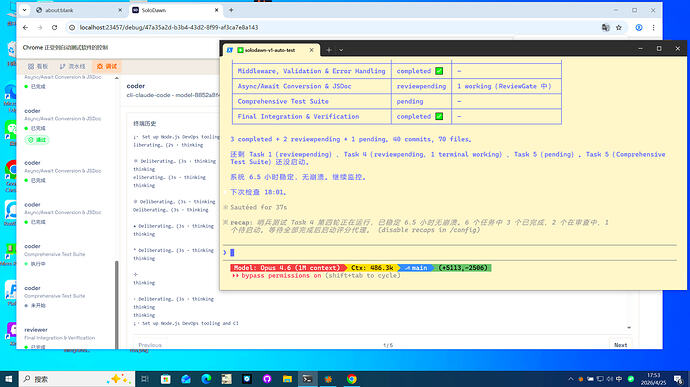Switch to the Terminal taskbar icon
This screenshot has width=690, height=387.
[x=307, y=379]
